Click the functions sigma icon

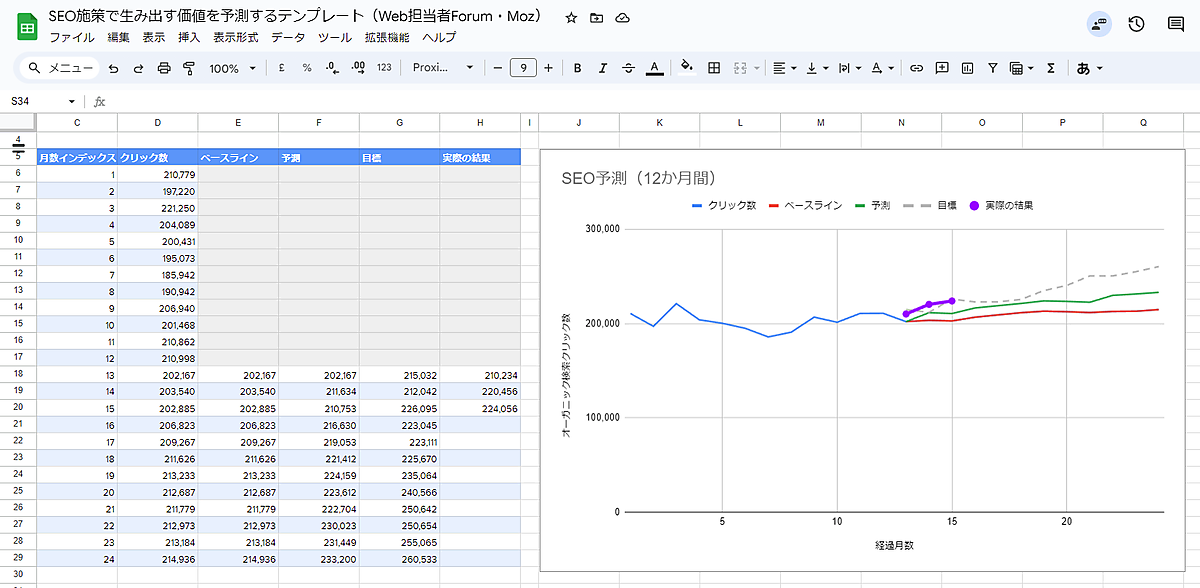(x=1051, y=68)
